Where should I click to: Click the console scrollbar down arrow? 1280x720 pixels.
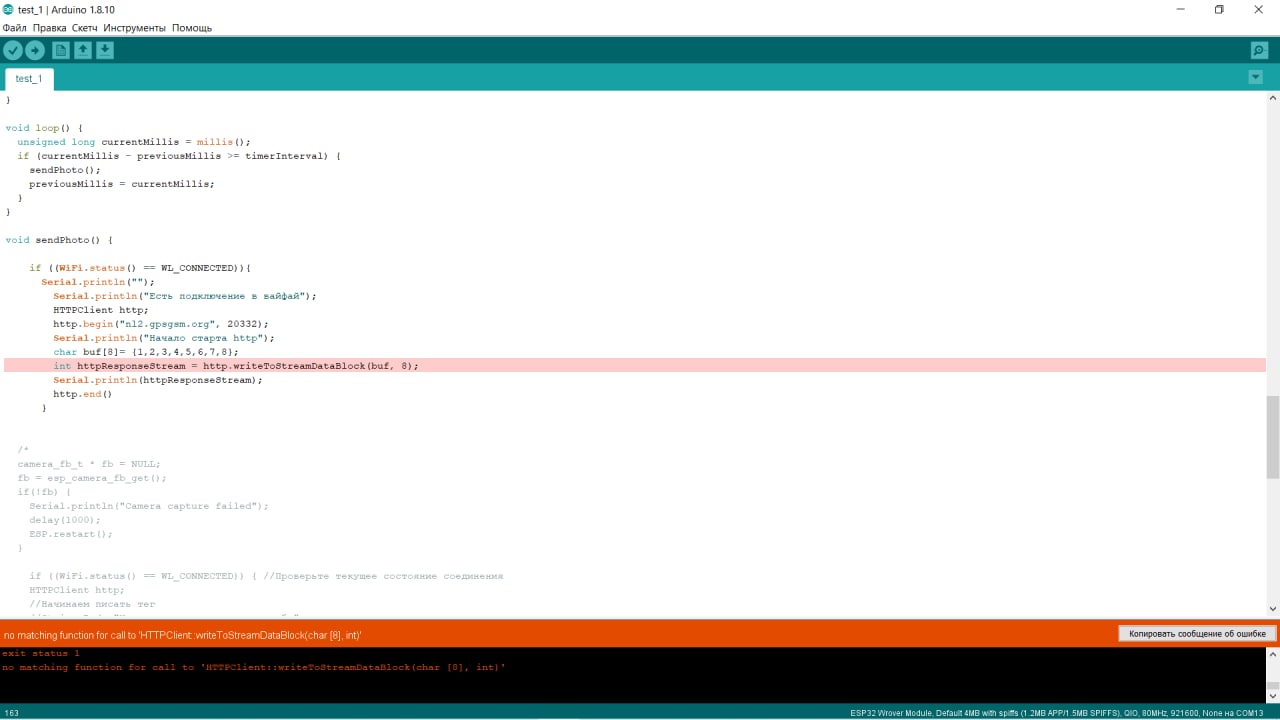tap(1272, 696)
